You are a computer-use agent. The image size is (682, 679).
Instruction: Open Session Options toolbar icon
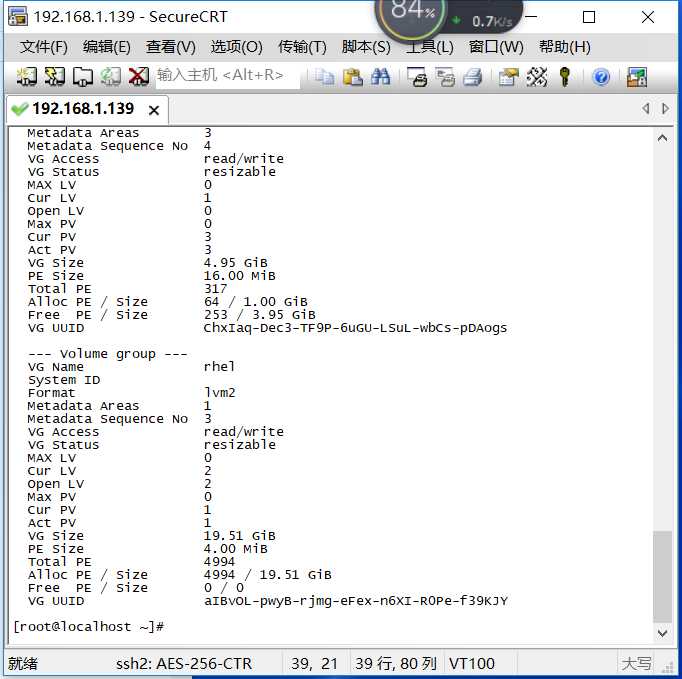tap(509, 77)
